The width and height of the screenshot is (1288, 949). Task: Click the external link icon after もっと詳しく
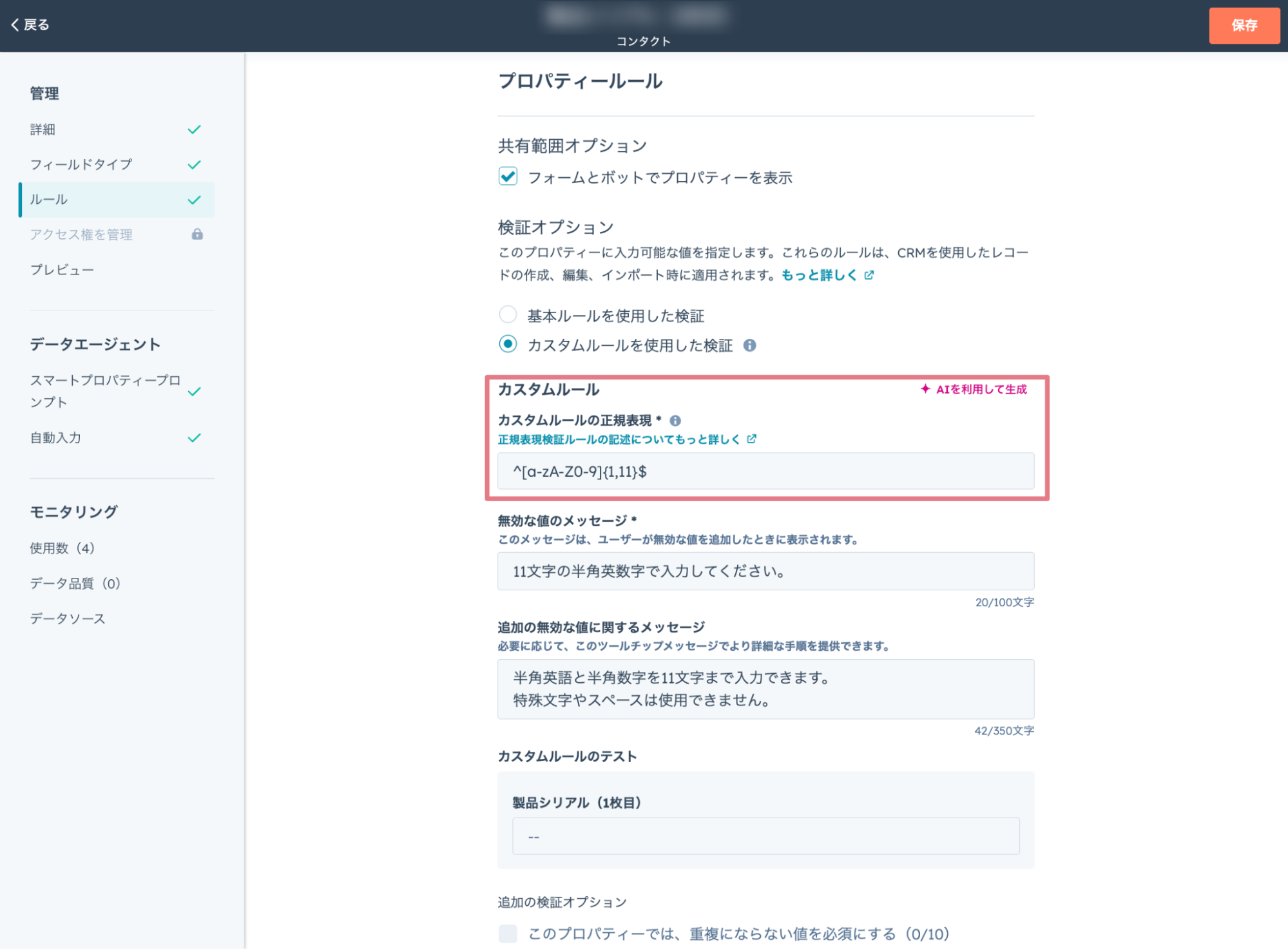pyautogui.click(x=869, y=275)
